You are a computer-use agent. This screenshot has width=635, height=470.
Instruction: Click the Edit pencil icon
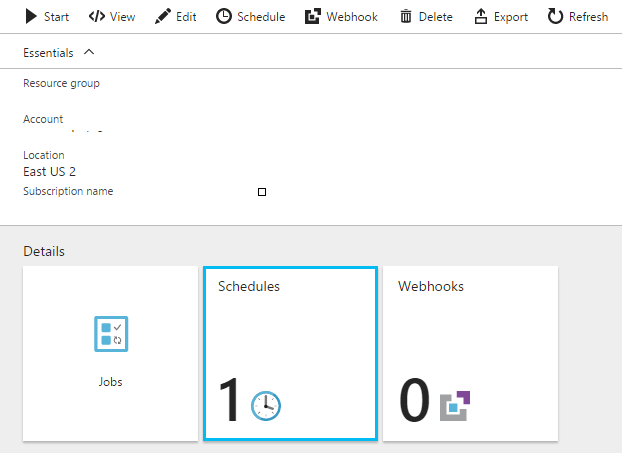163,17
